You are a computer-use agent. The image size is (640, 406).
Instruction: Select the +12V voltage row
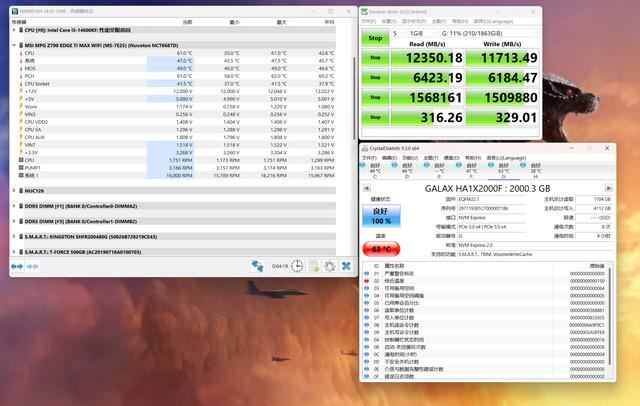pyautogui.click(x=177, y=91)
